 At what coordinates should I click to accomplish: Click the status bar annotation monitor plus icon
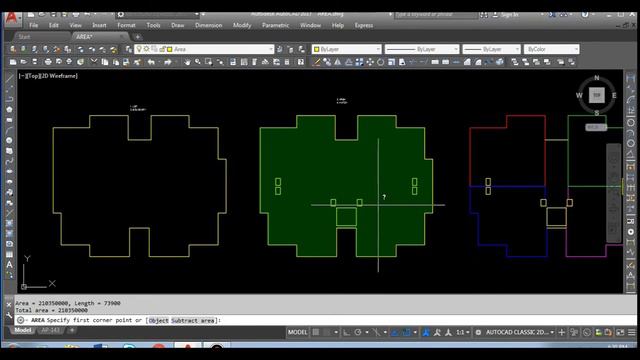(x=562, y=332)
